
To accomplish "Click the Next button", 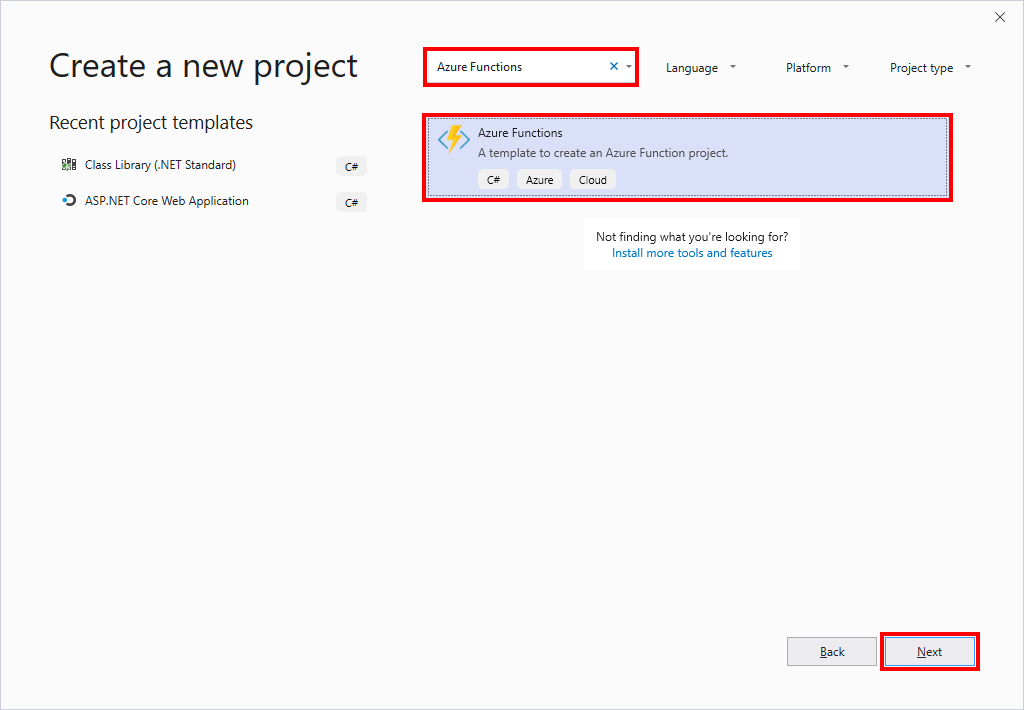I will pos(929,651).
